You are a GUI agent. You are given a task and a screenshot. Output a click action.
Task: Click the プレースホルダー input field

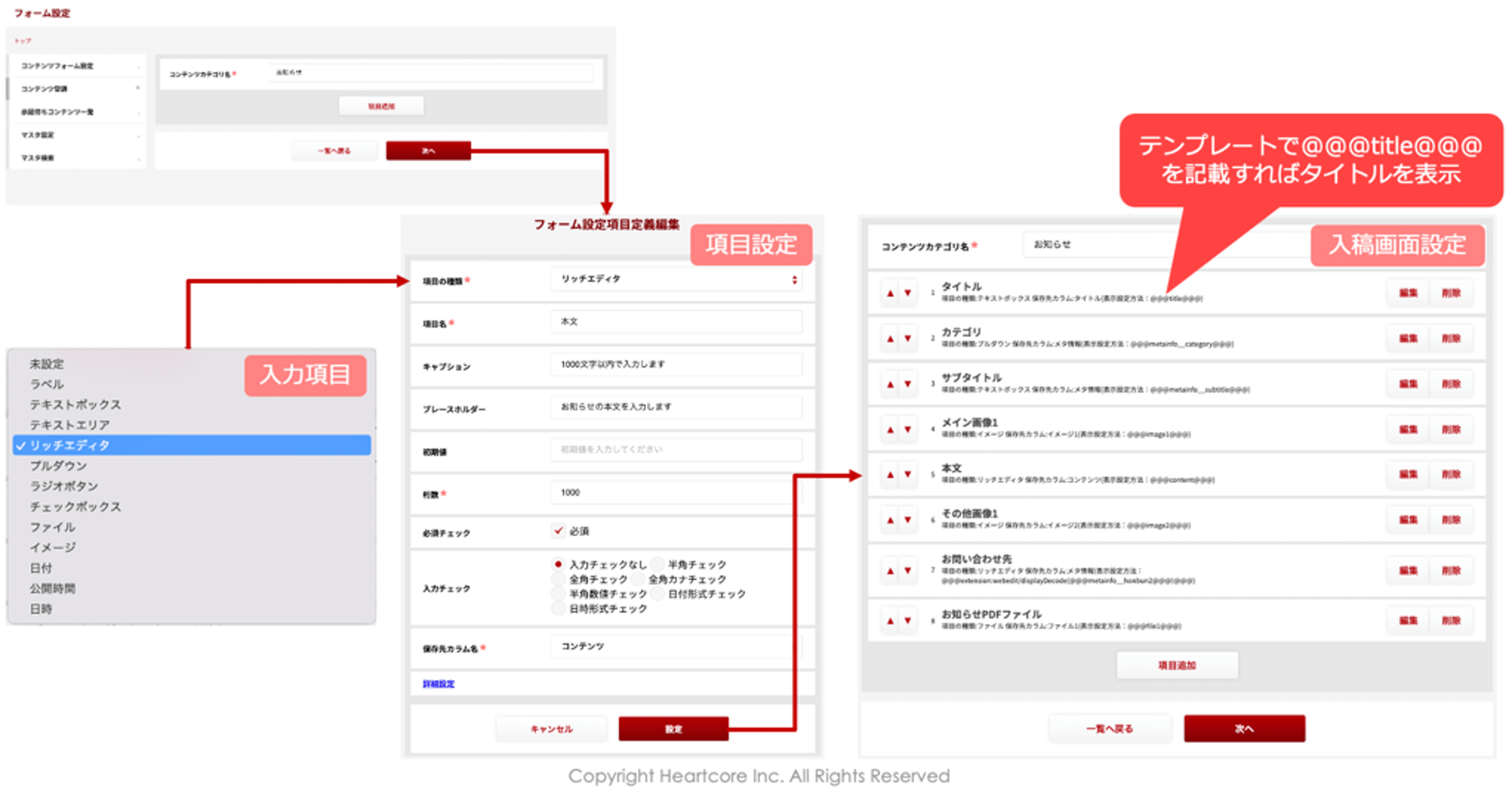point(676,407)
